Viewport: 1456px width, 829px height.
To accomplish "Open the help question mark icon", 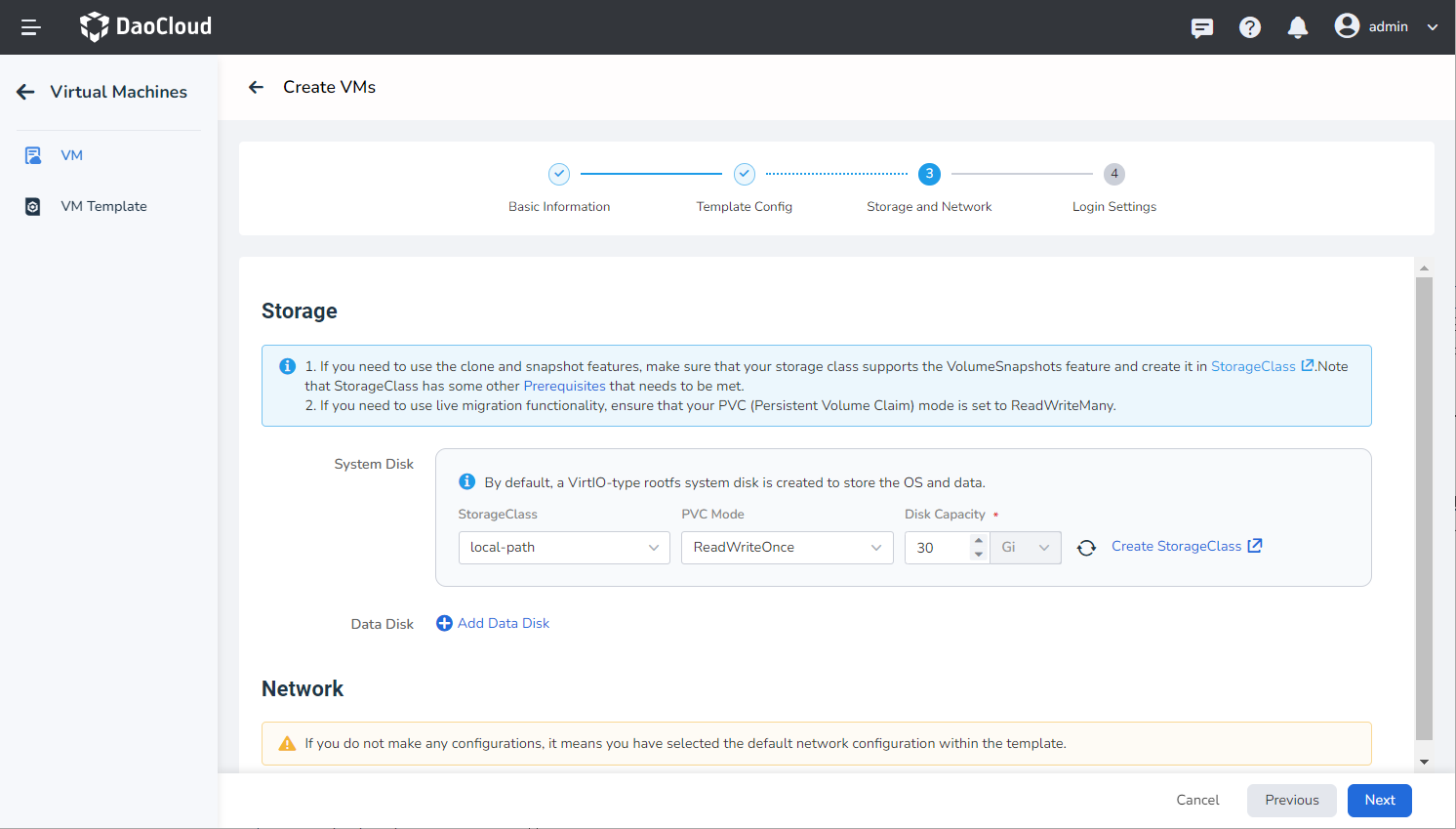I will [x=1249, y=27].
